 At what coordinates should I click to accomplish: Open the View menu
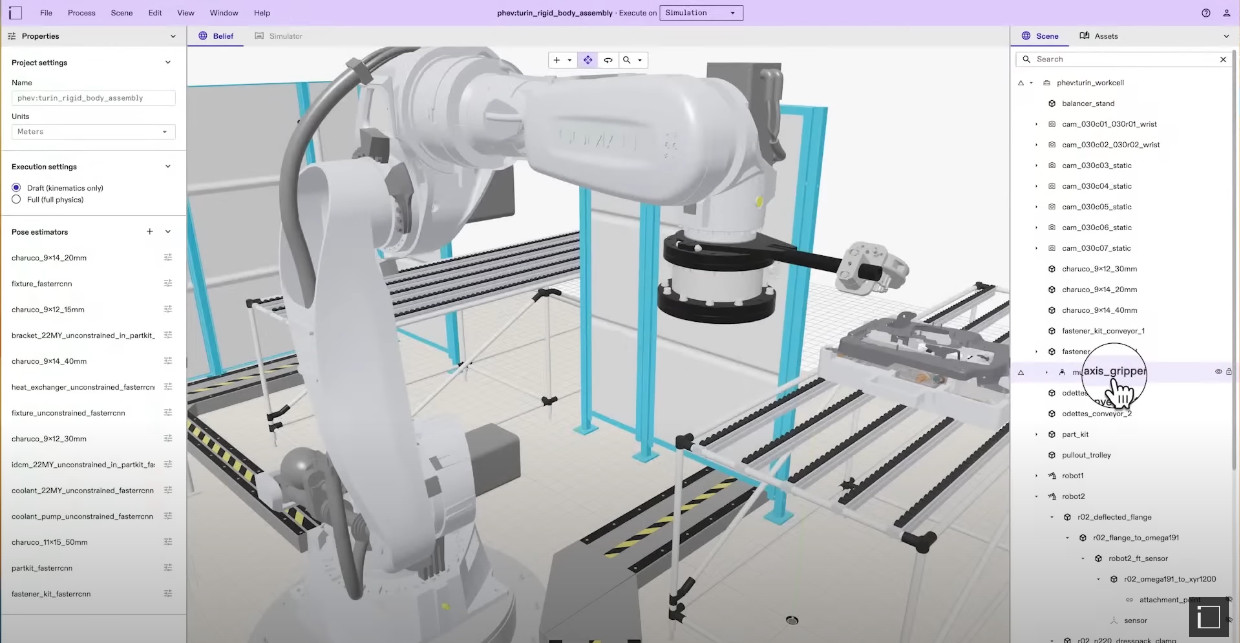pyautogui.click(x=185, y=13)
